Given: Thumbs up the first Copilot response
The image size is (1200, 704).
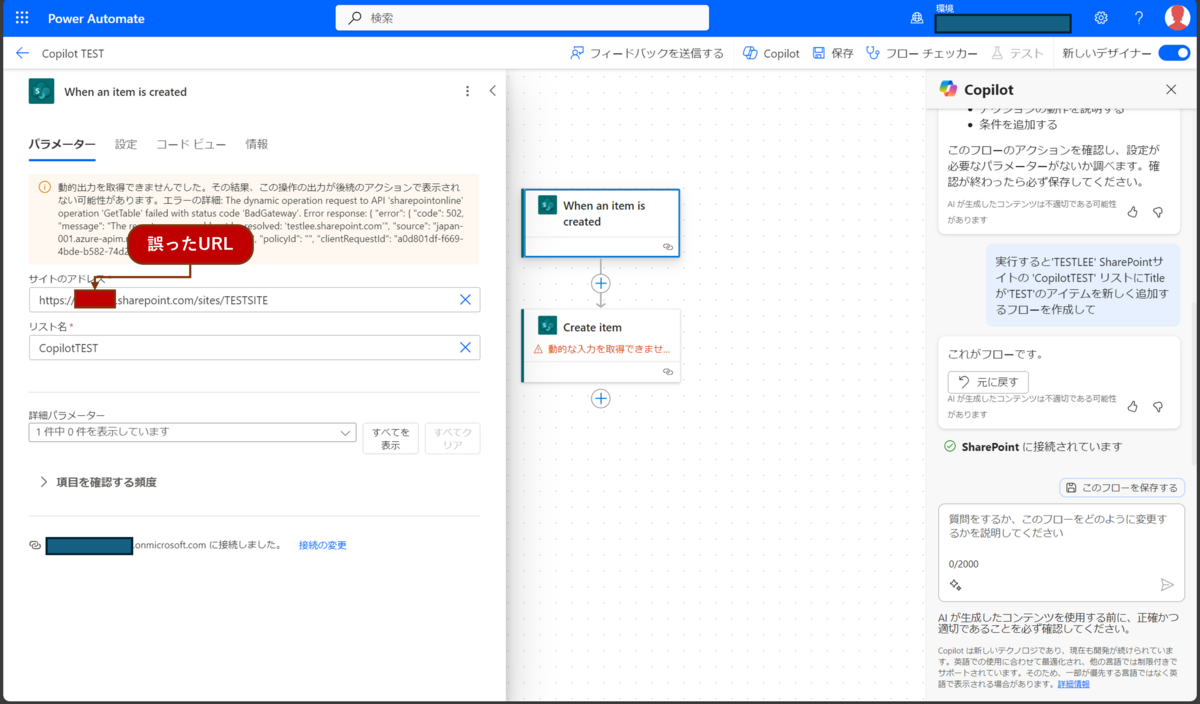Looking at the screenshot, I should (1132, 212).
